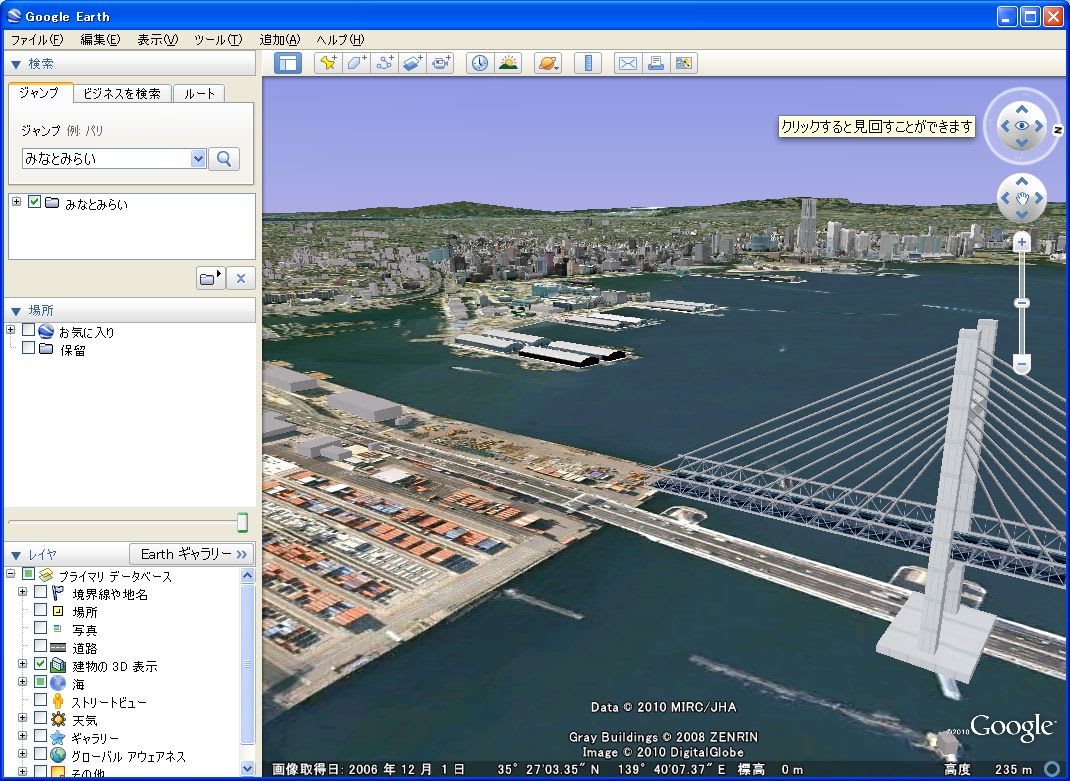The width and height of the screenshot is (1070, 781).
Task: Click the email envelope toolbar icon
Action: click(x=627, y=63)
